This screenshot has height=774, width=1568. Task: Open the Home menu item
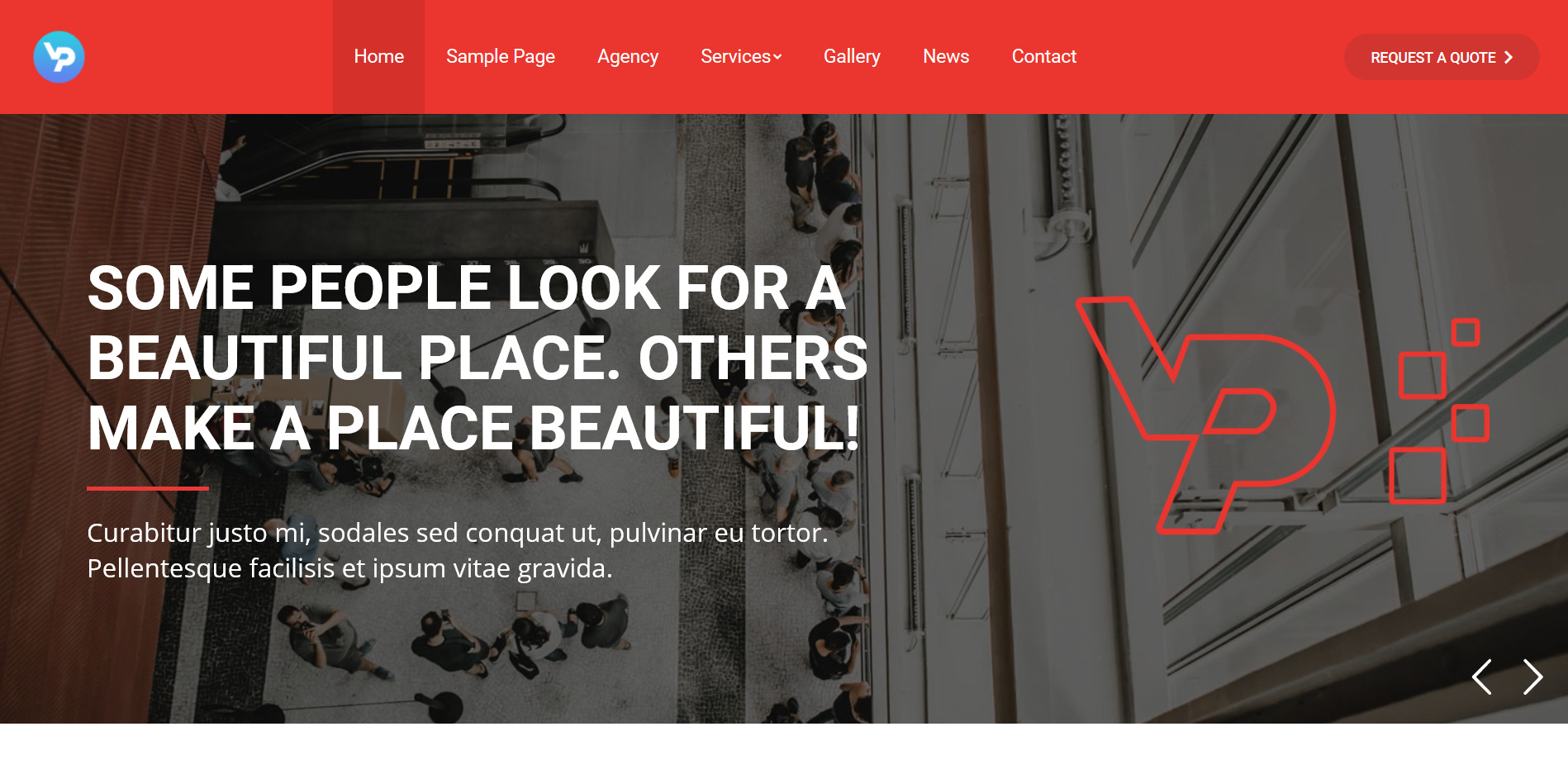[379, 57]
